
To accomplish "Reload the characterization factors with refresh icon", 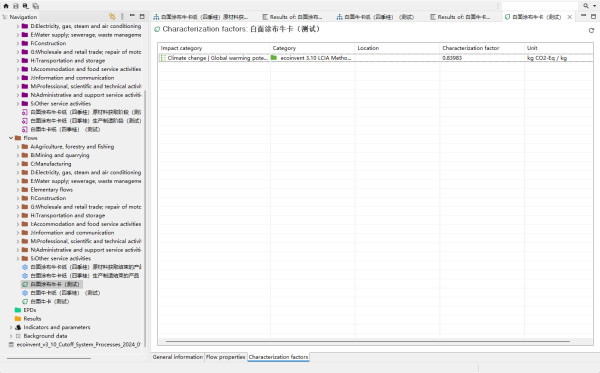I will pyautogui.click(x=591, y=30).
